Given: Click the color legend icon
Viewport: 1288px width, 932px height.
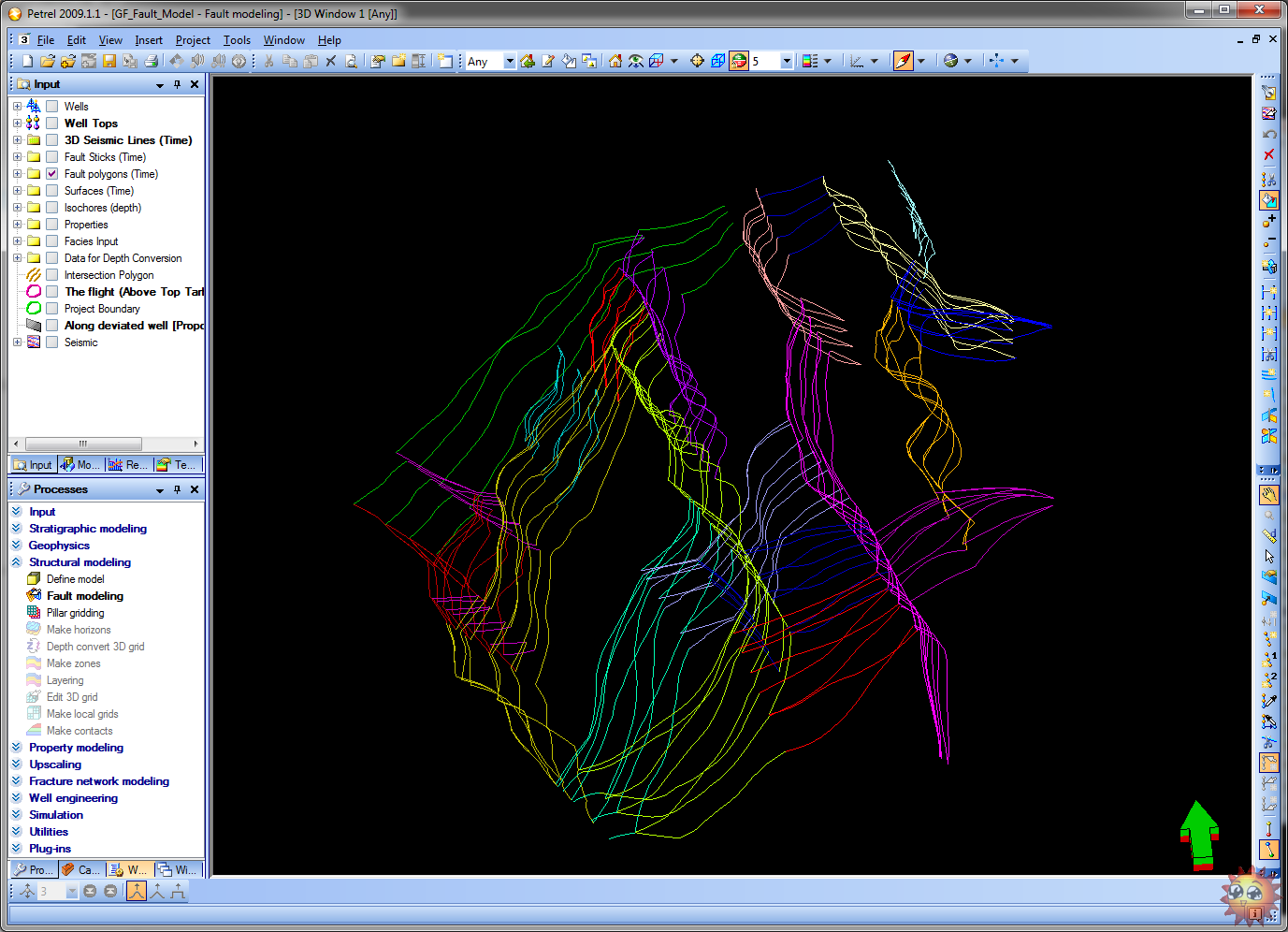Looking at the screenshot, I should (x=810, y=61).
